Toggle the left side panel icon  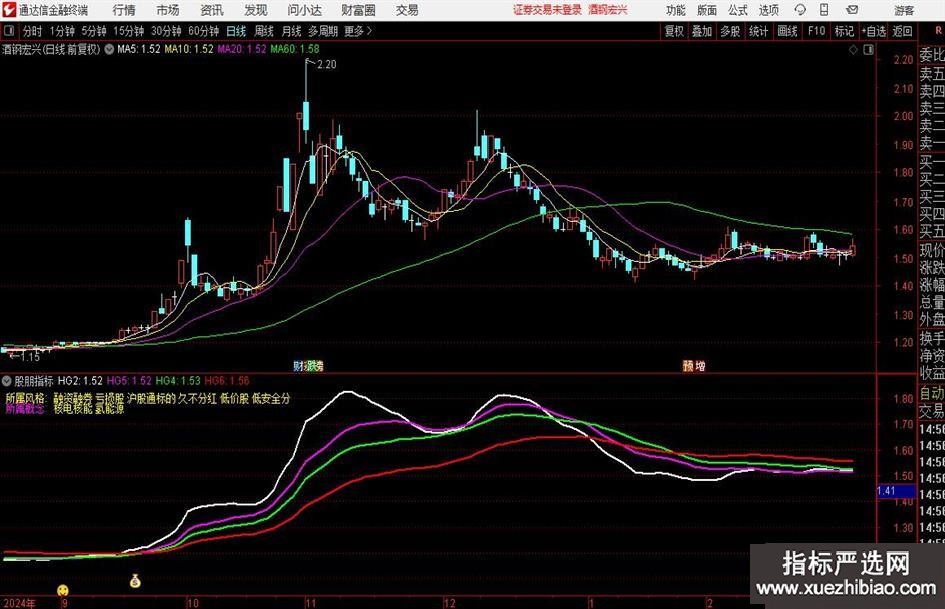[x=9, y=31]
